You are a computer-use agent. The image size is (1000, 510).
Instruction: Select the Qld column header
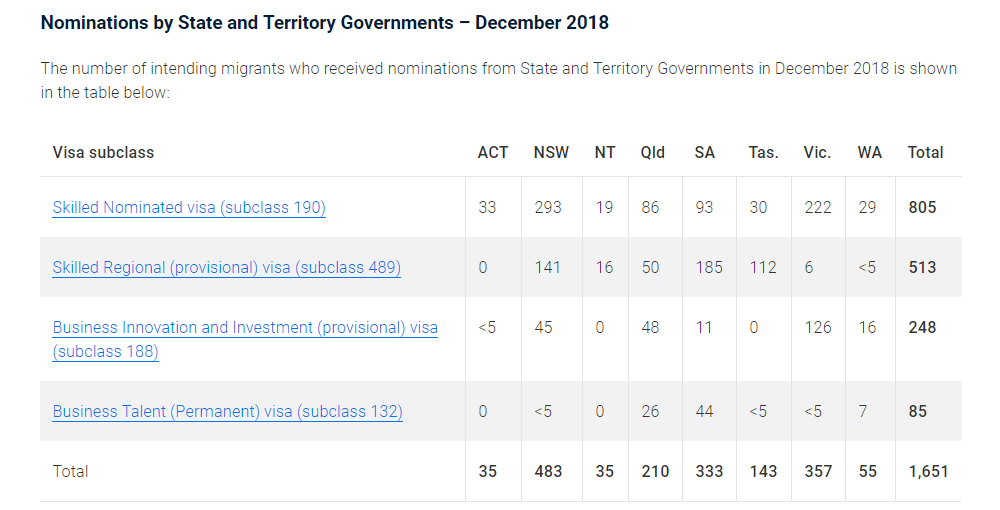pos(652,153)
